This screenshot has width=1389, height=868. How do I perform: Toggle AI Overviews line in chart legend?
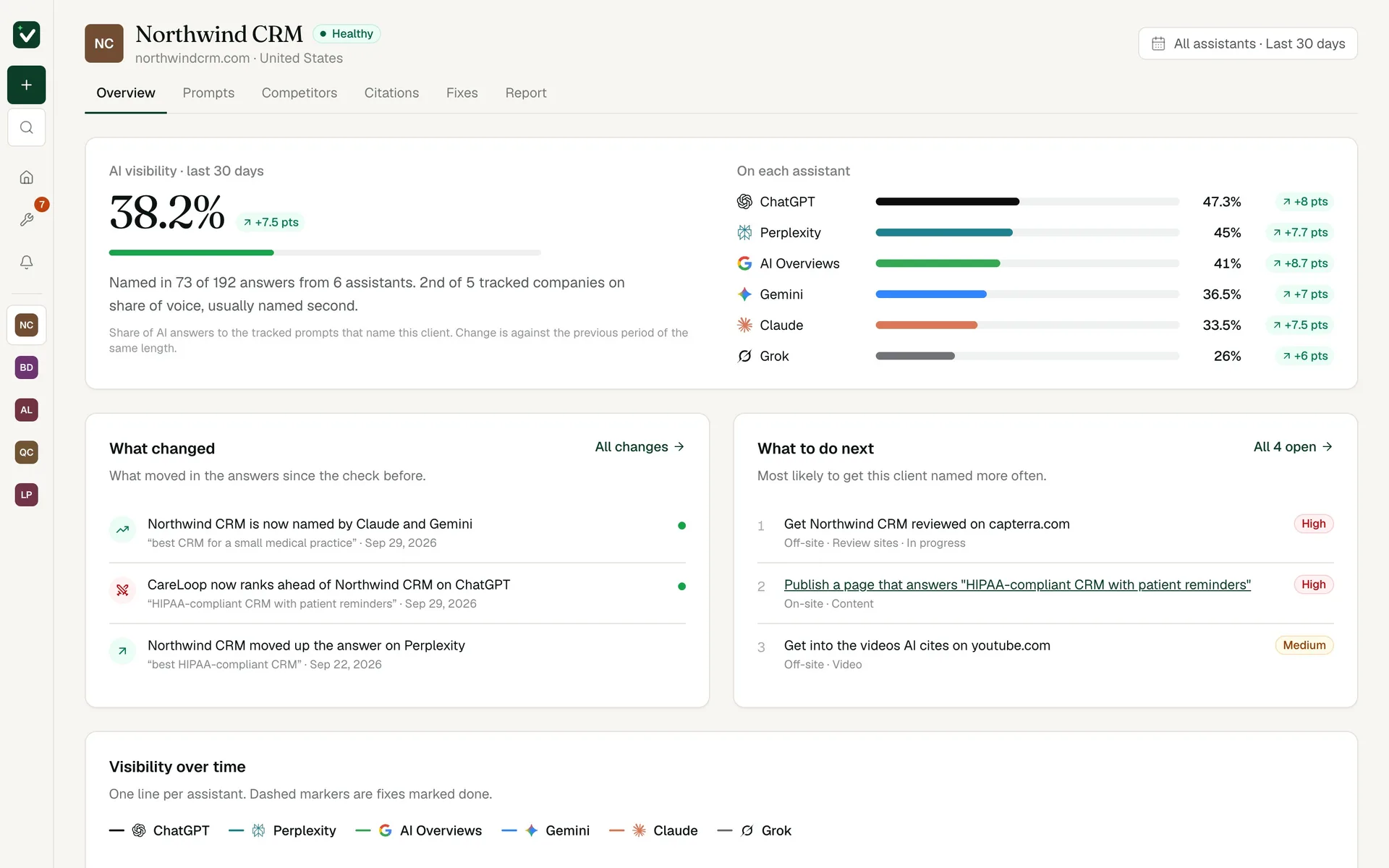[x=419, y=830]
